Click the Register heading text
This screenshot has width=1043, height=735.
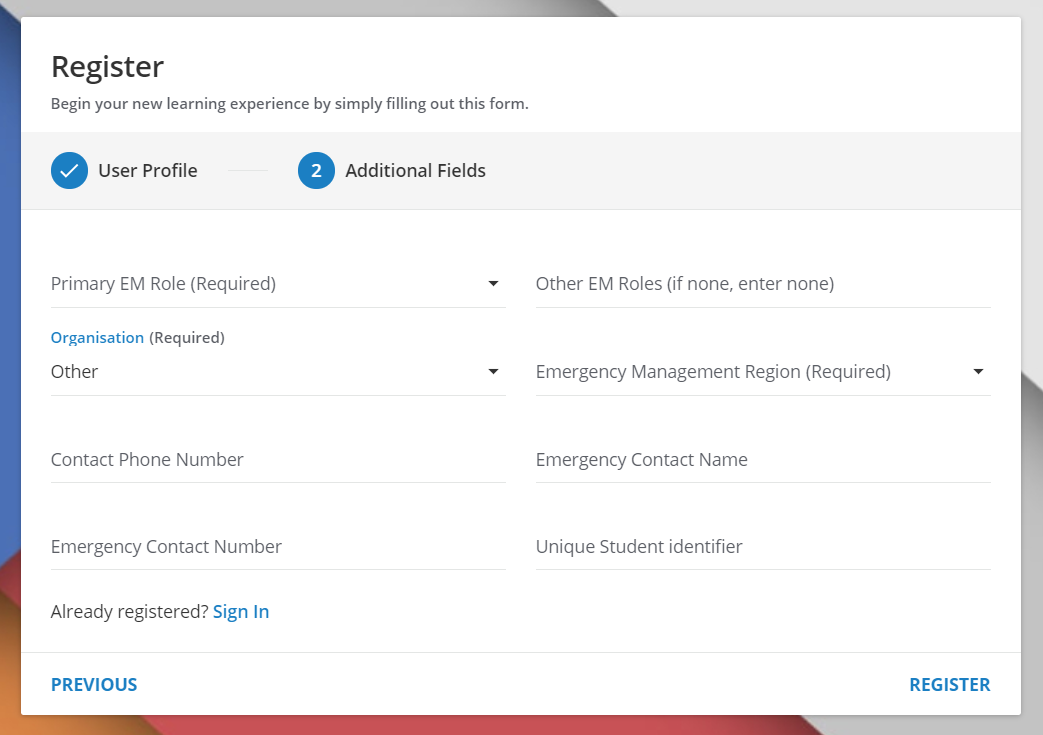[107, 67]
